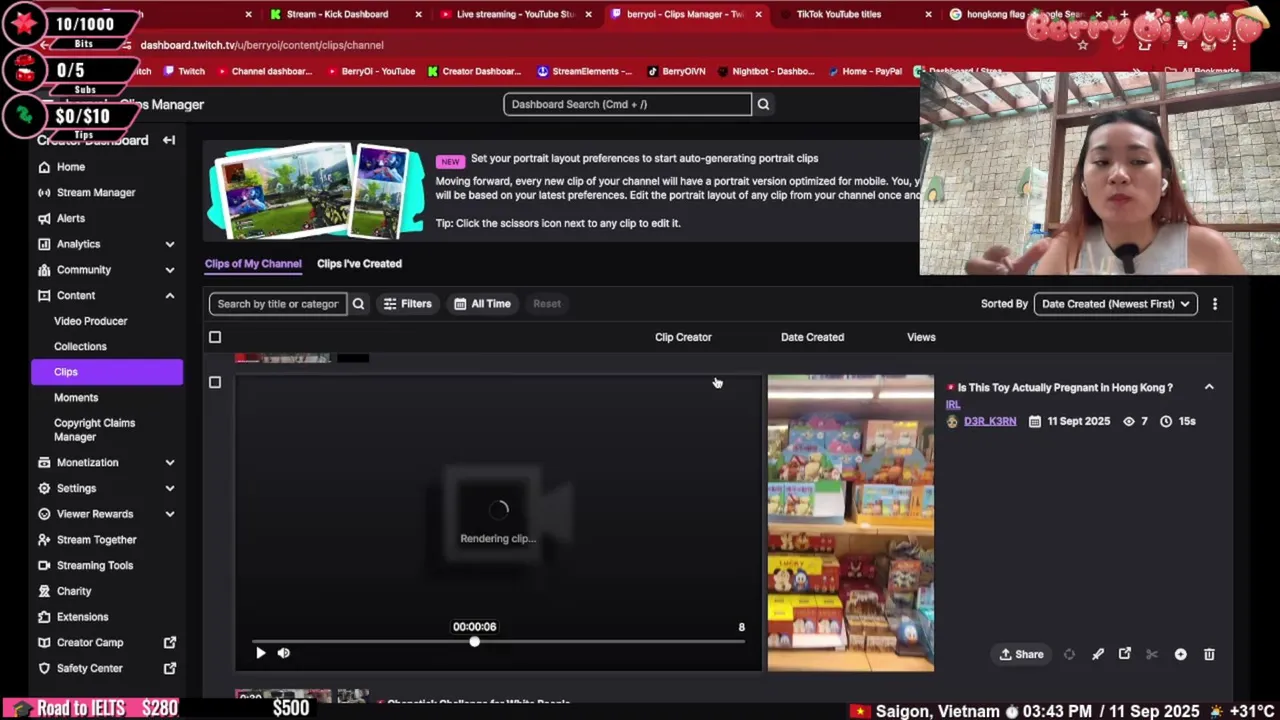Open the Home - PayPal bookmark
The image size is (1280, 720).
[863, 71]
